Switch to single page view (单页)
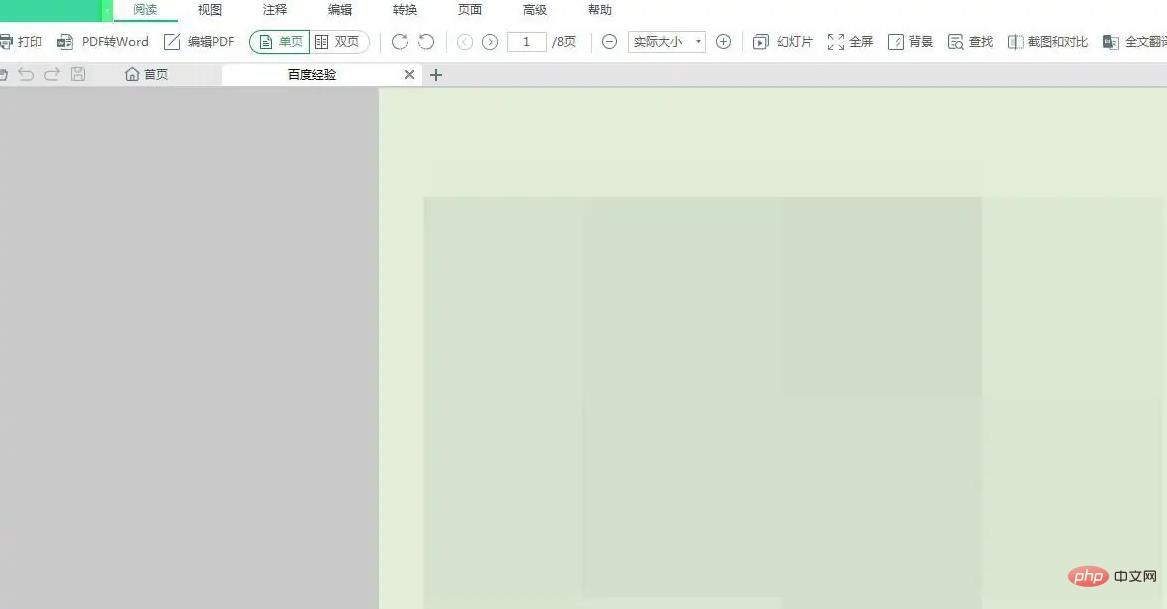The image size is (1167, 609). (x=280, y=42)
